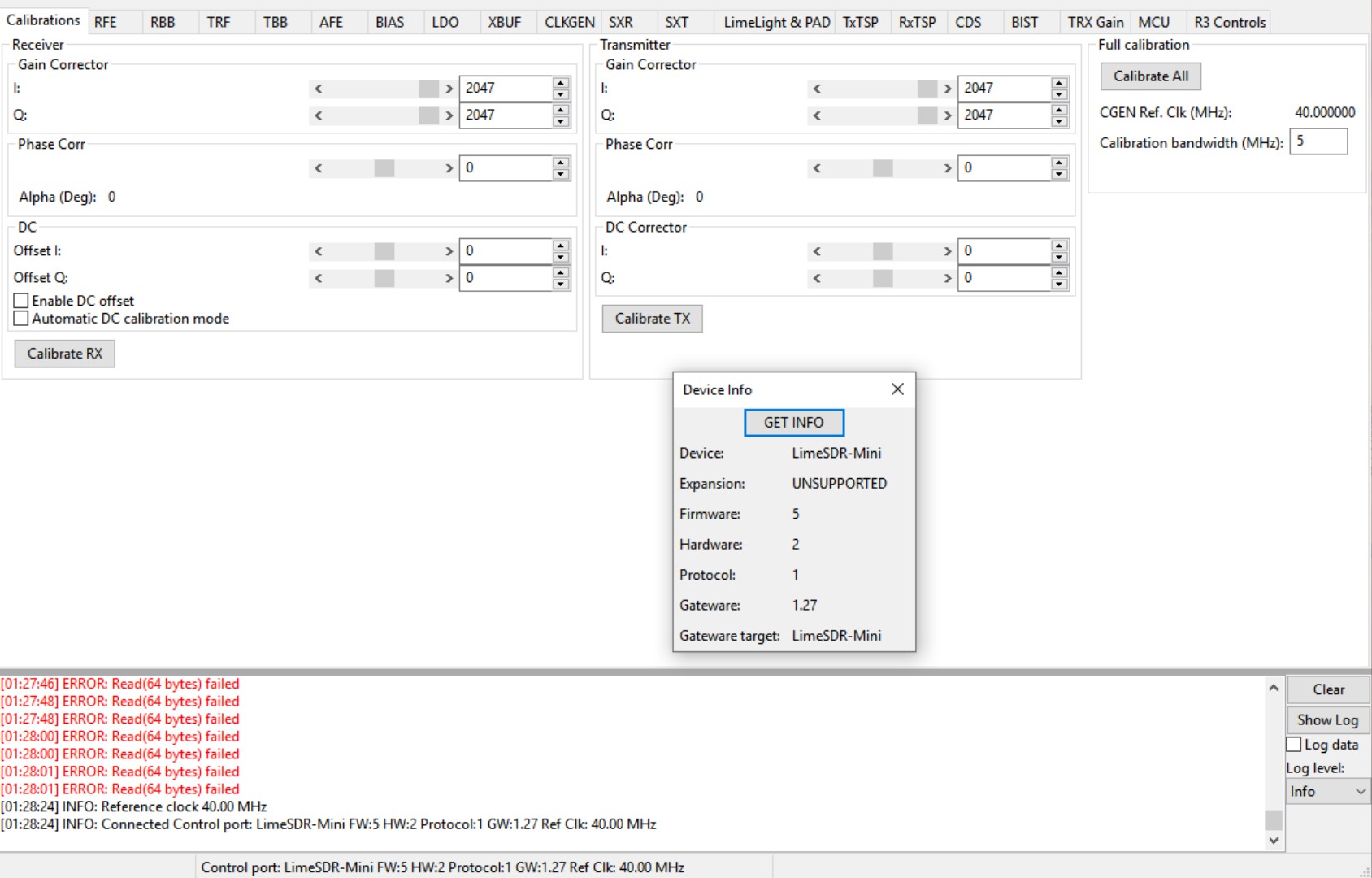Screen dimensions: 1372x878
Task: Expand the Log level dropdown
Action: point(1328,791)
